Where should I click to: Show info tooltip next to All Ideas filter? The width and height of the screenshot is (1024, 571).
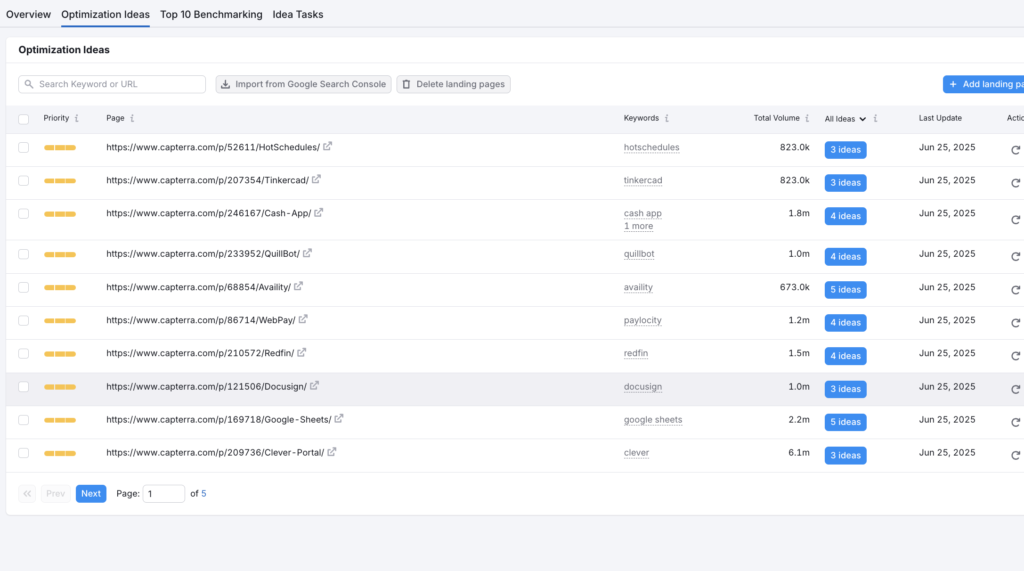tap(875, 118)
